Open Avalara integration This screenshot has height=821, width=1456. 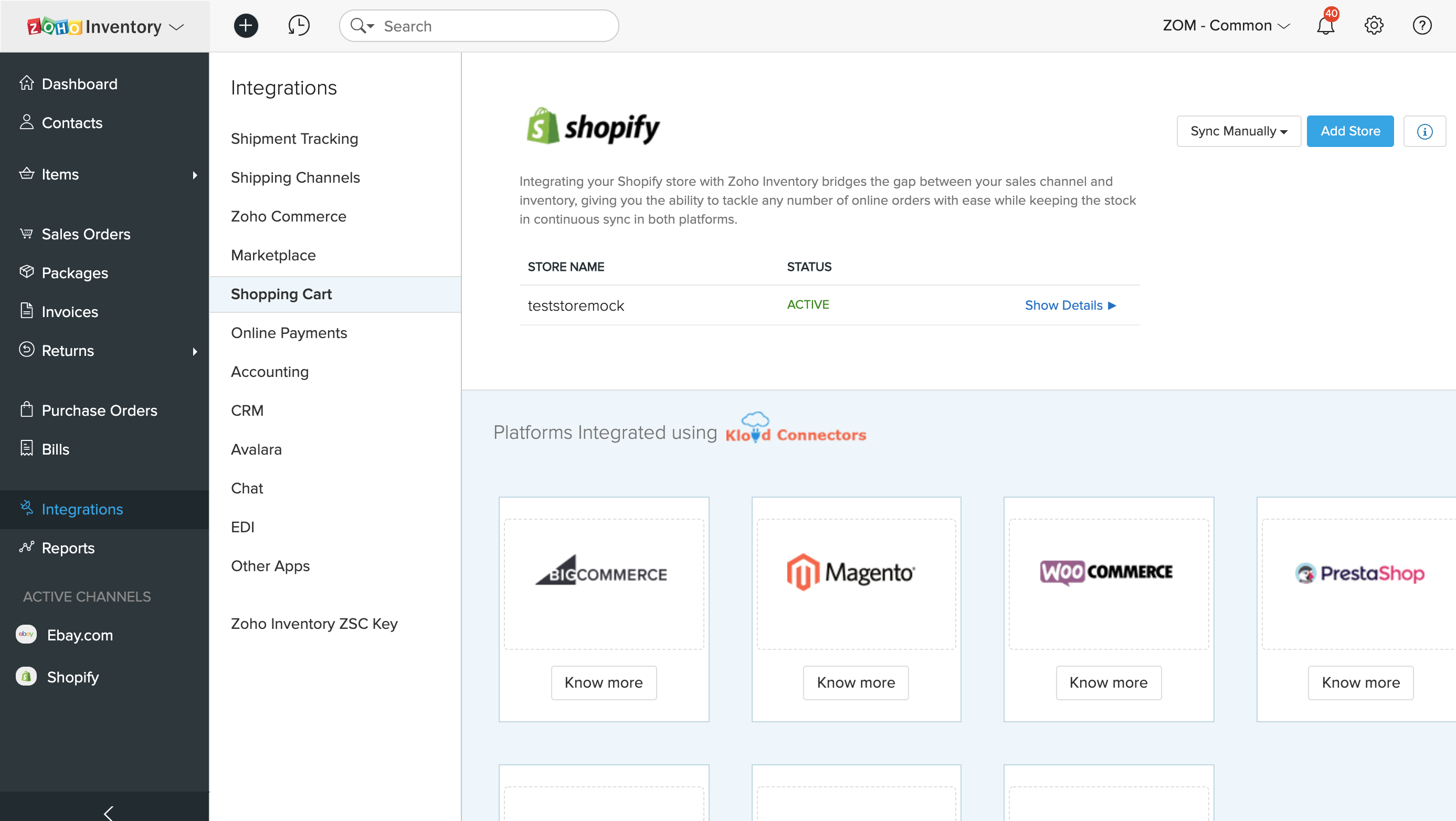(x=256, y=449)
